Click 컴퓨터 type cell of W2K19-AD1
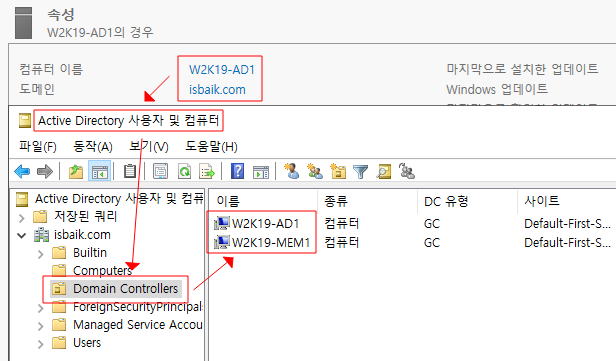 [342, 224]
